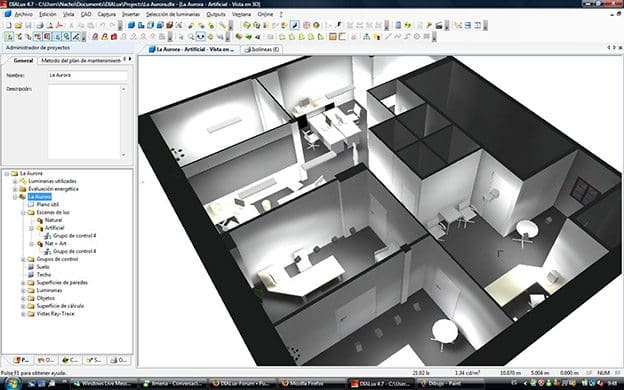Click the hierarchy tree icon in second toolbar
The height and width of the screenshot is (390, 624).
tap(366, 37)
